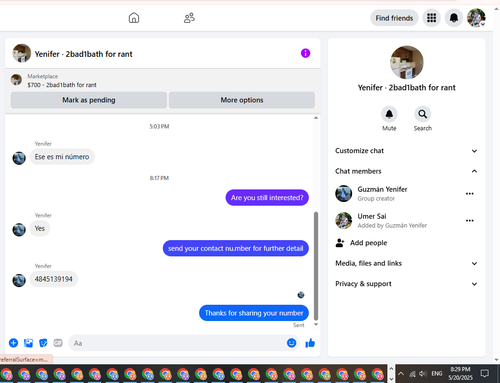
Task: Open volume control in system tray
Action: pos(423,374)
